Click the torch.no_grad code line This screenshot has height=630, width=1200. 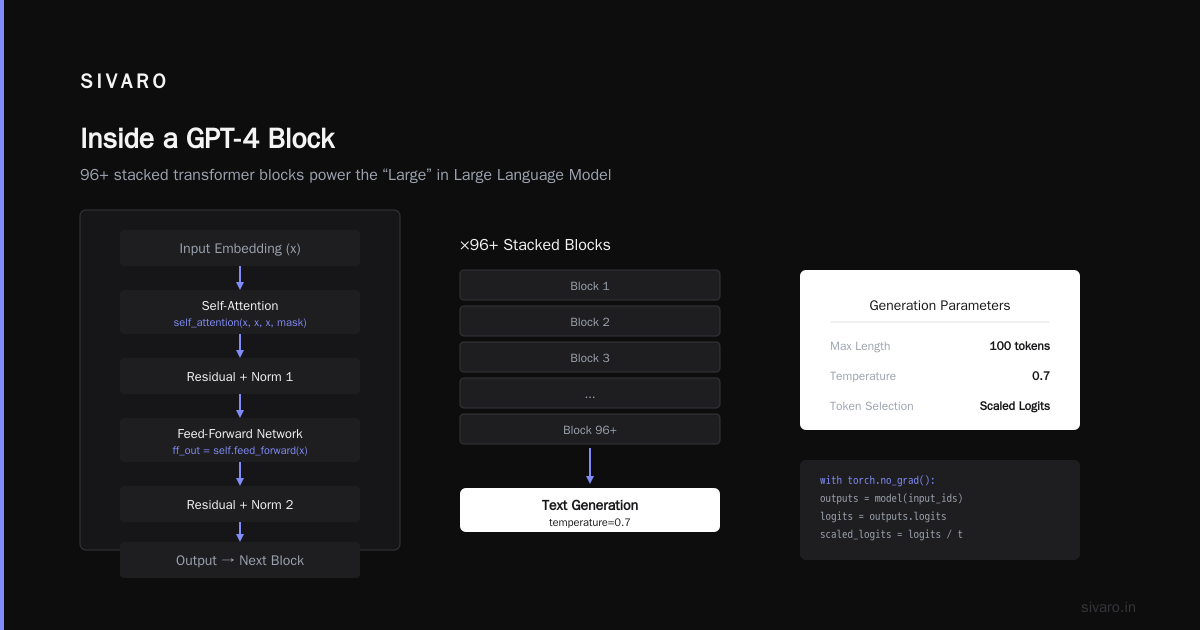(877, 480)
